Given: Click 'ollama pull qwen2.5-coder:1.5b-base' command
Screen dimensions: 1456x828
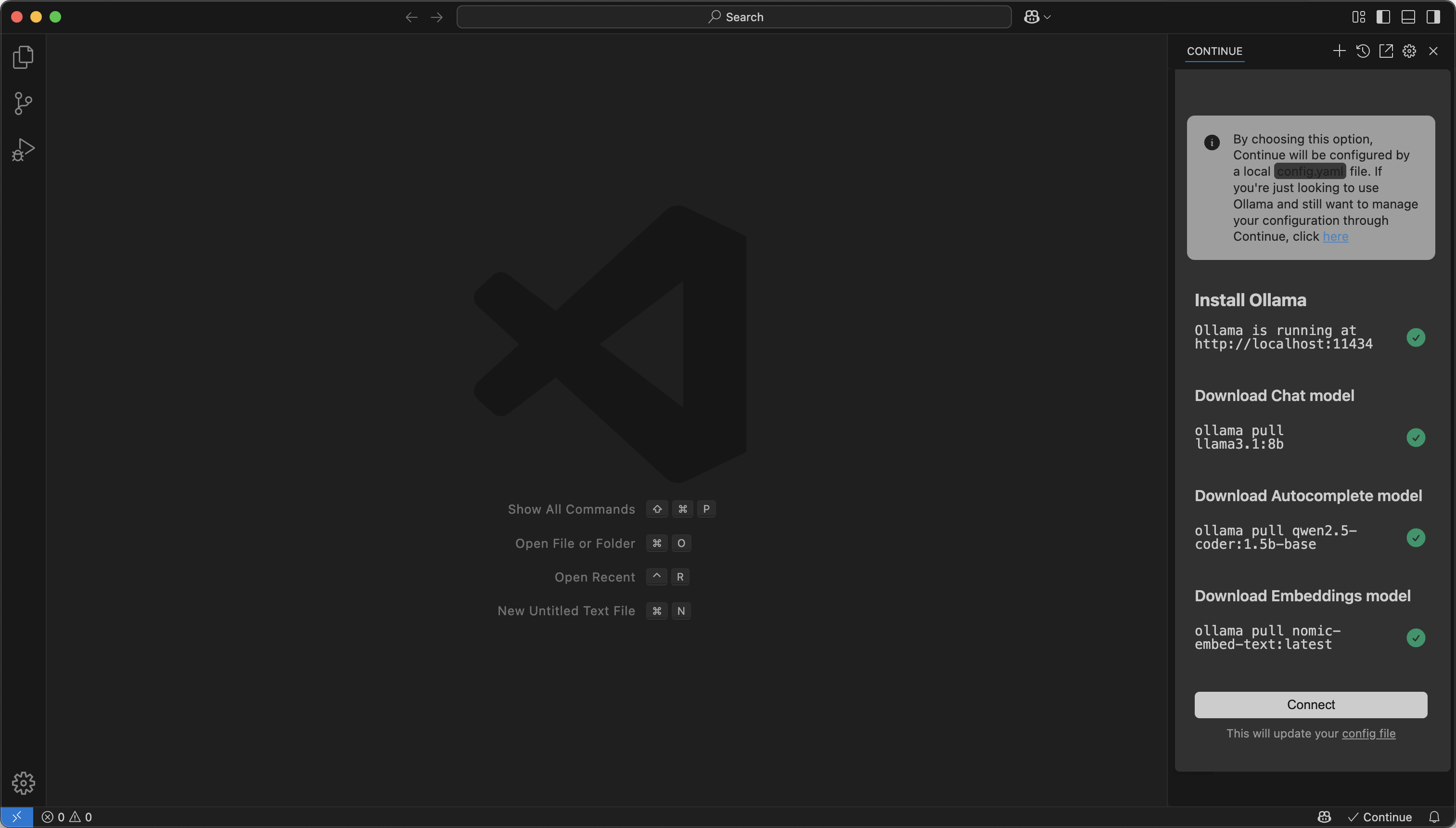Looking at the screenshot, I should pyautogui.click(x=1276, y=537).
